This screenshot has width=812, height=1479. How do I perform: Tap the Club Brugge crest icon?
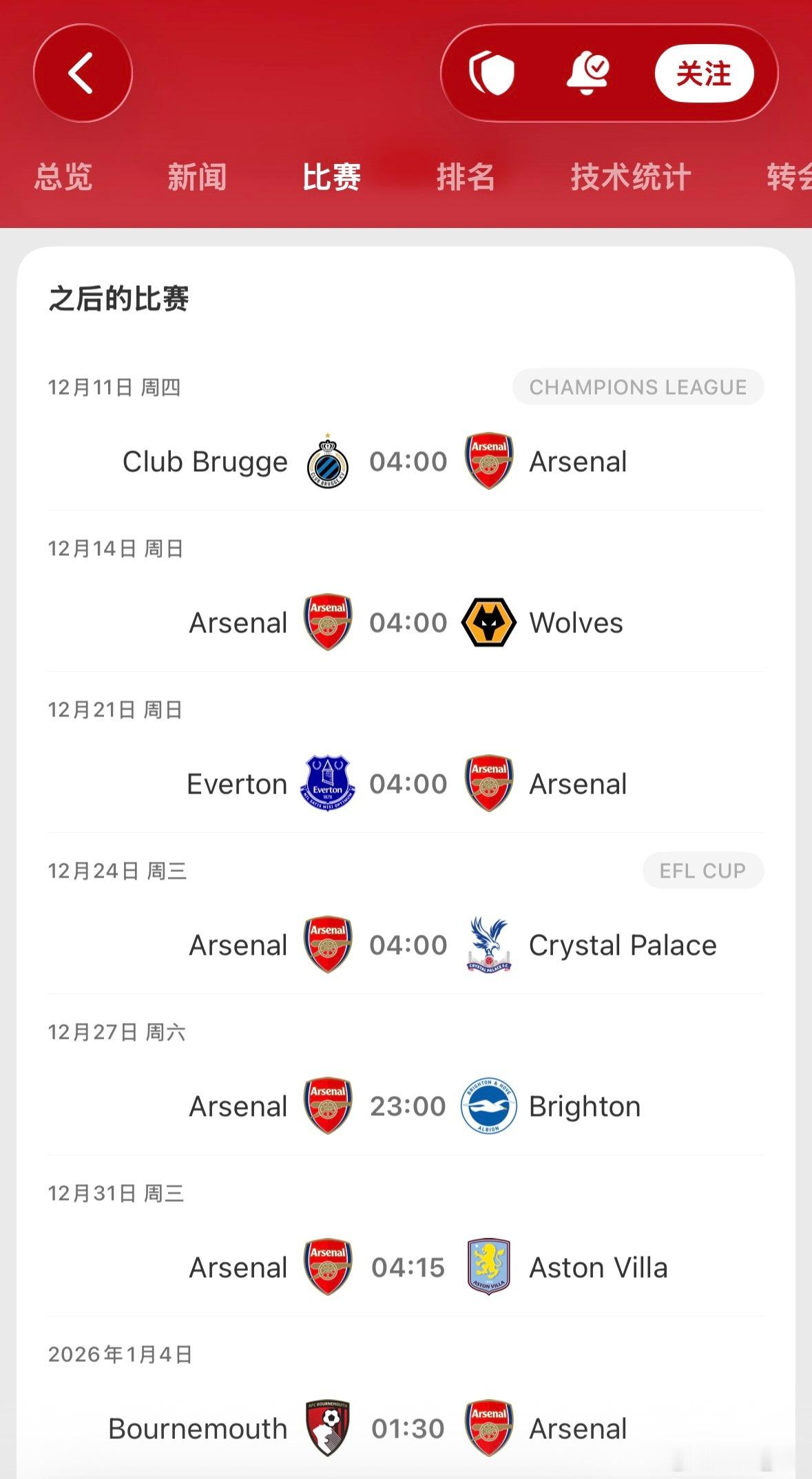coord(328,462)
